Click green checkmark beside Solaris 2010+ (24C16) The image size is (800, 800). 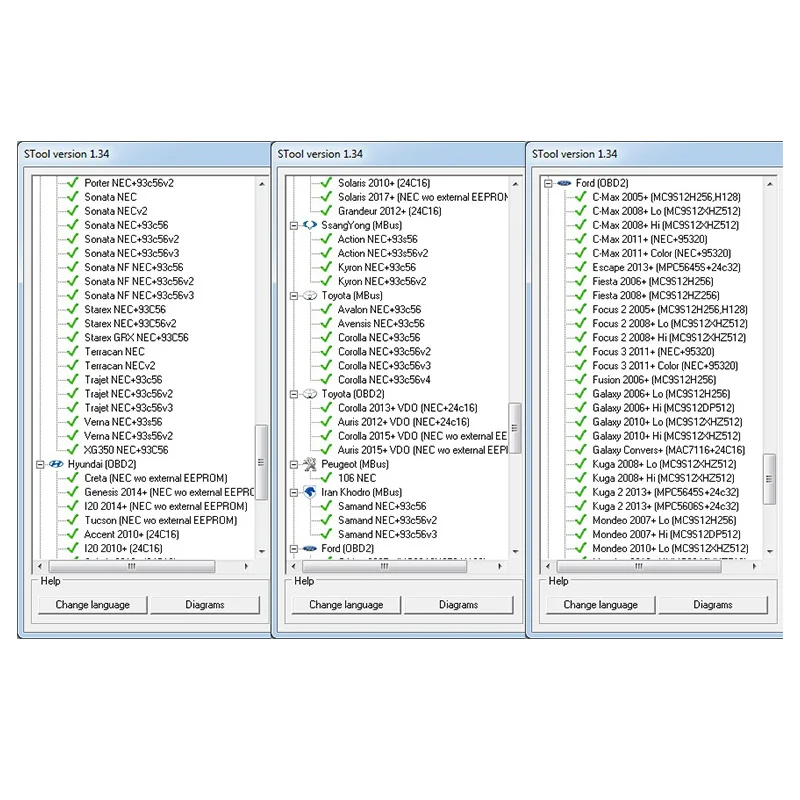pos(327,183)
